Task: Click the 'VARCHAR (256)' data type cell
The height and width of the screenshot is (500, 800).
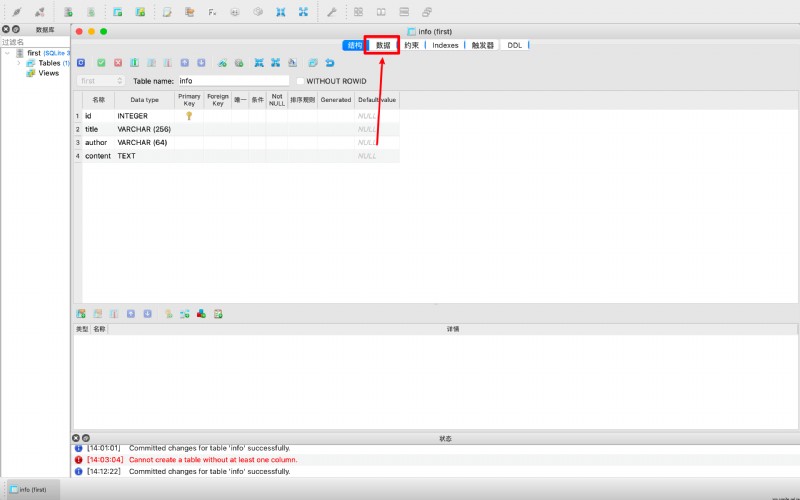Action: (x=144, y=130)
